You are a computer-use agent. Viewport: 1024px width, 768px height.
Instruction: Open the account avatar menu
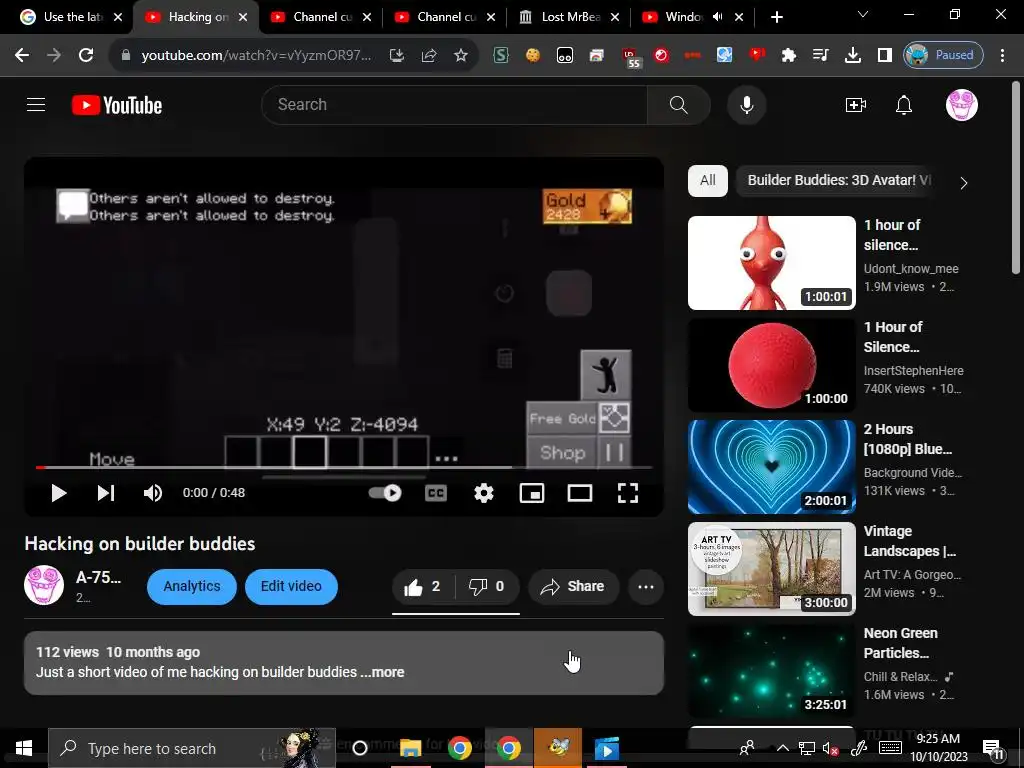[961, 104]
